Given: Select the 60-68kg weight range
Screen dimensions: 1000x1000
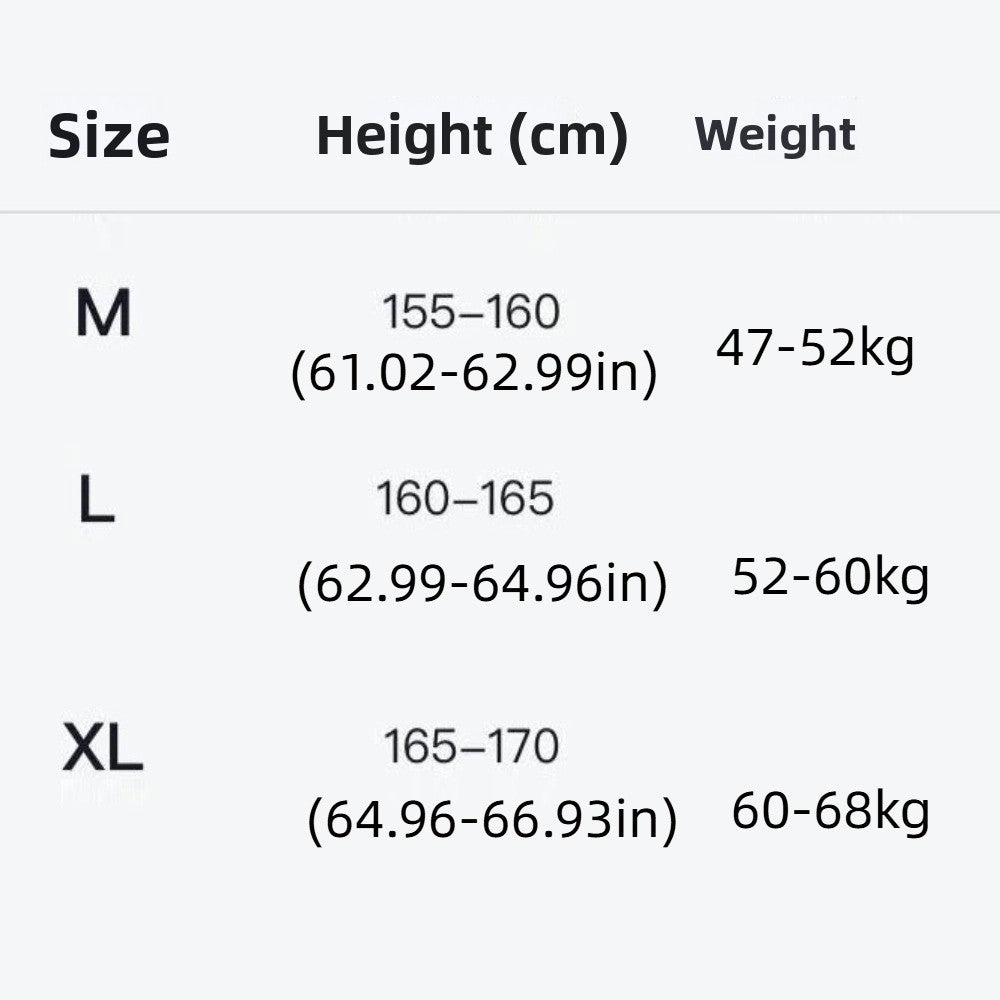Looking at the screenshot, I should (x=831, y=811).
